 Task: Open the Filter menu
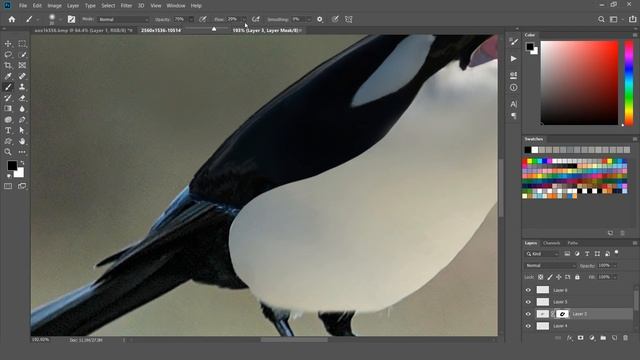click(126, 6)
